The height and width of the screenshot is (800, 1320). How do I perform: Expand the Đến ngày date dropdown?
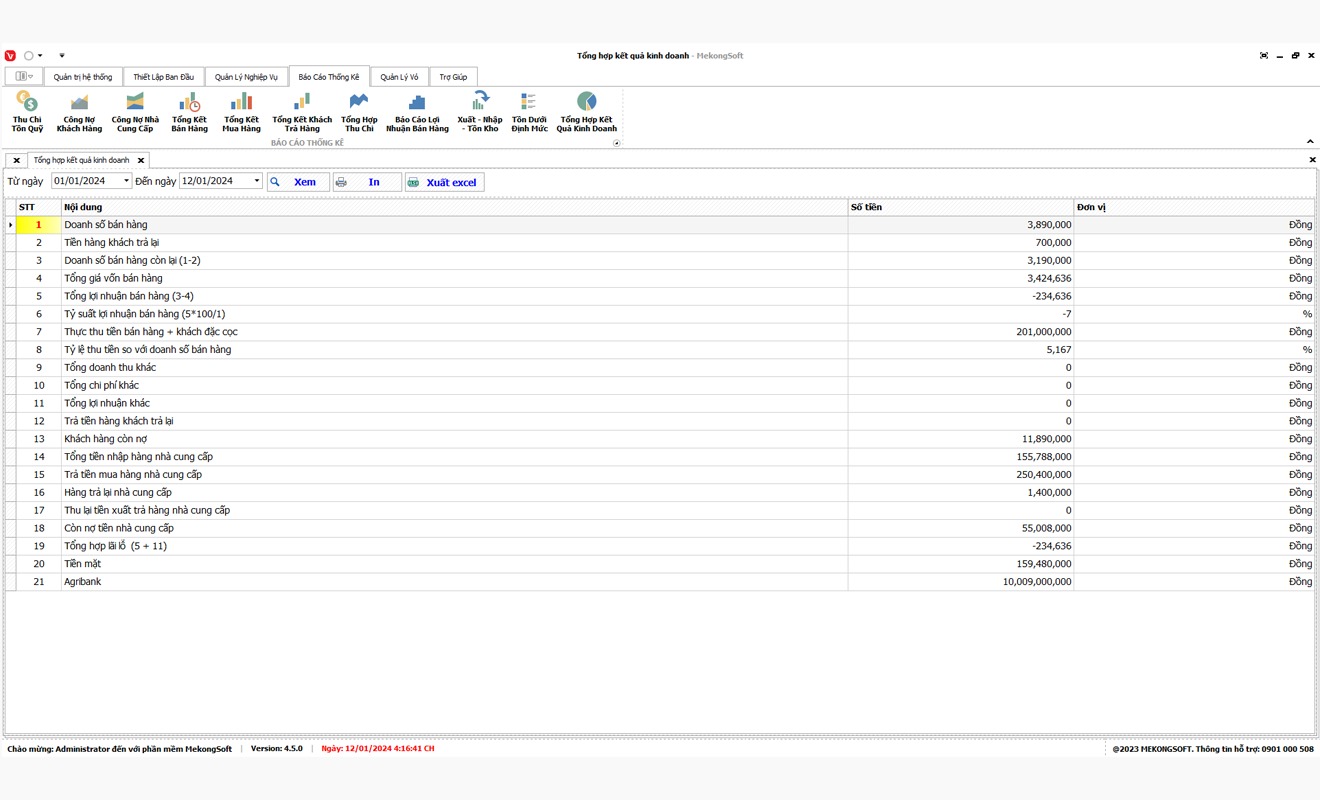pos(256,181)
